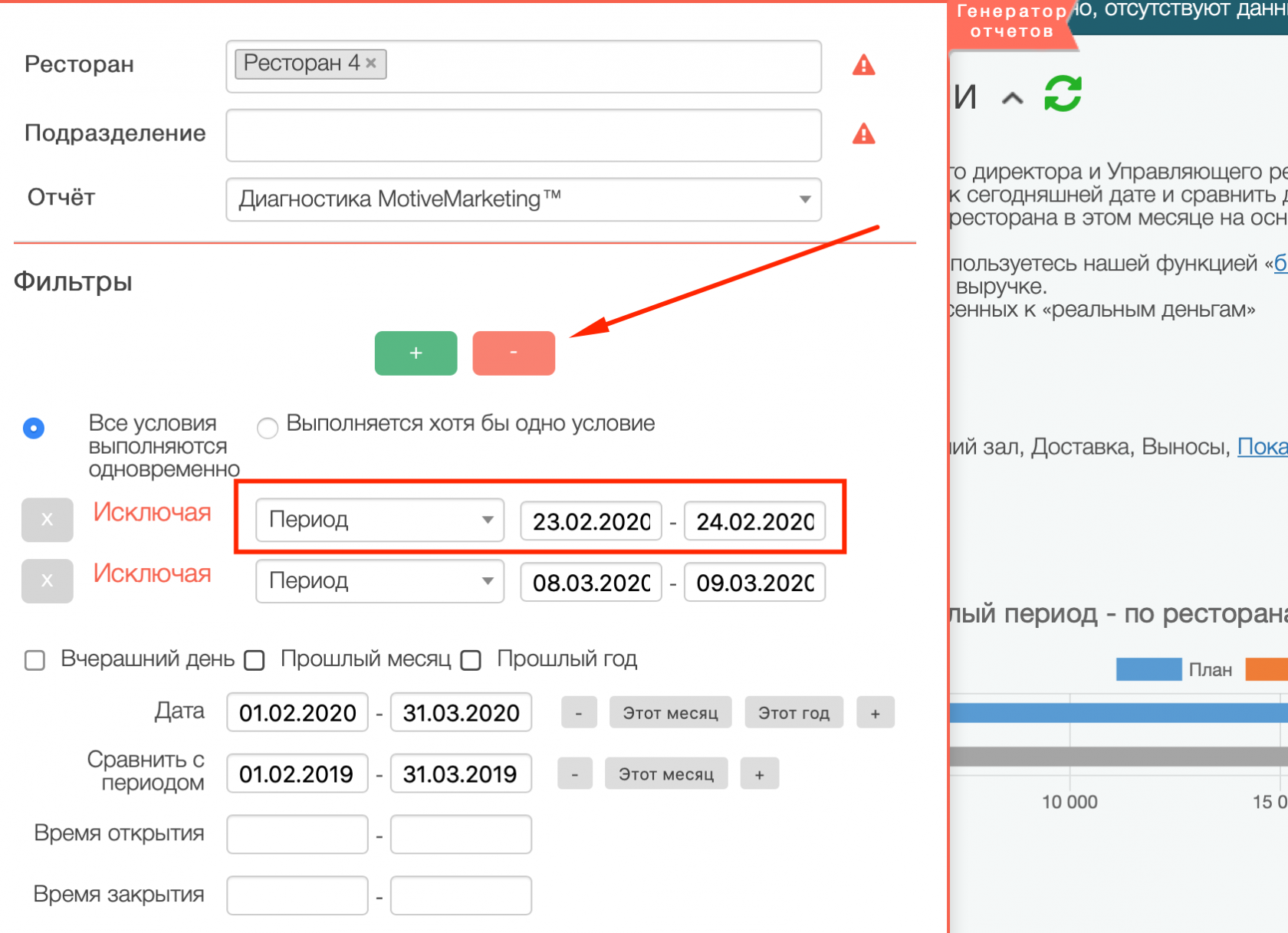The height and width of the screenshot is (933, 1288).
Task: Remove a filter with the red minus button
Action: point(513,353)
